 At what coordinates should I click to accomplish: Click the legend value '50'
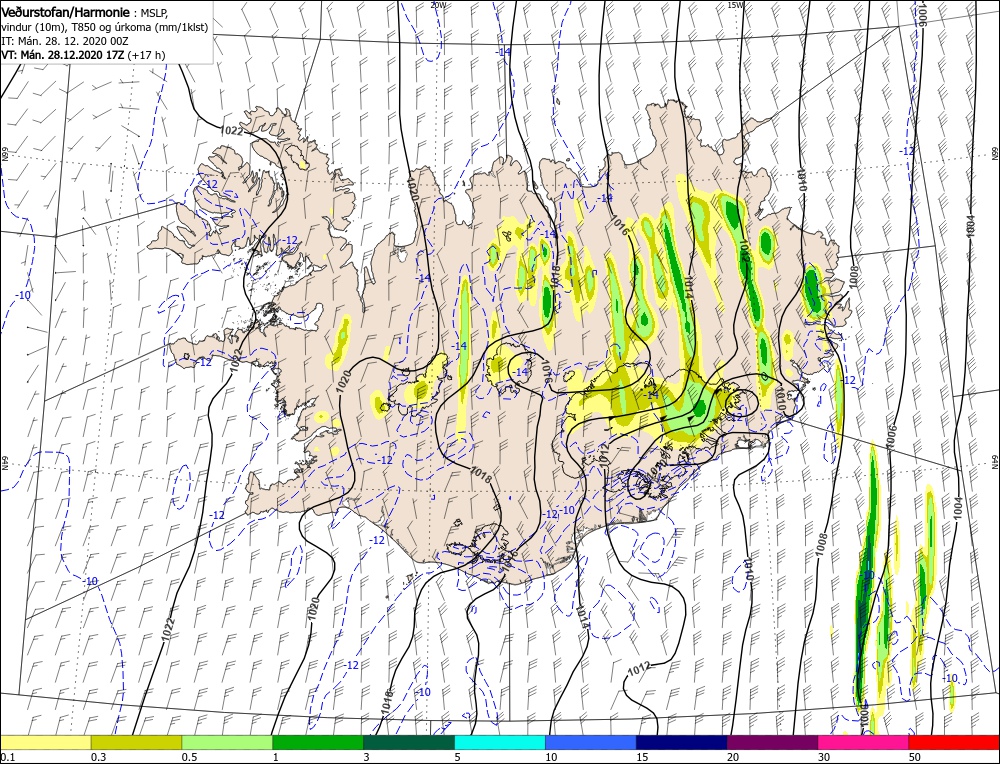[915, 757]
